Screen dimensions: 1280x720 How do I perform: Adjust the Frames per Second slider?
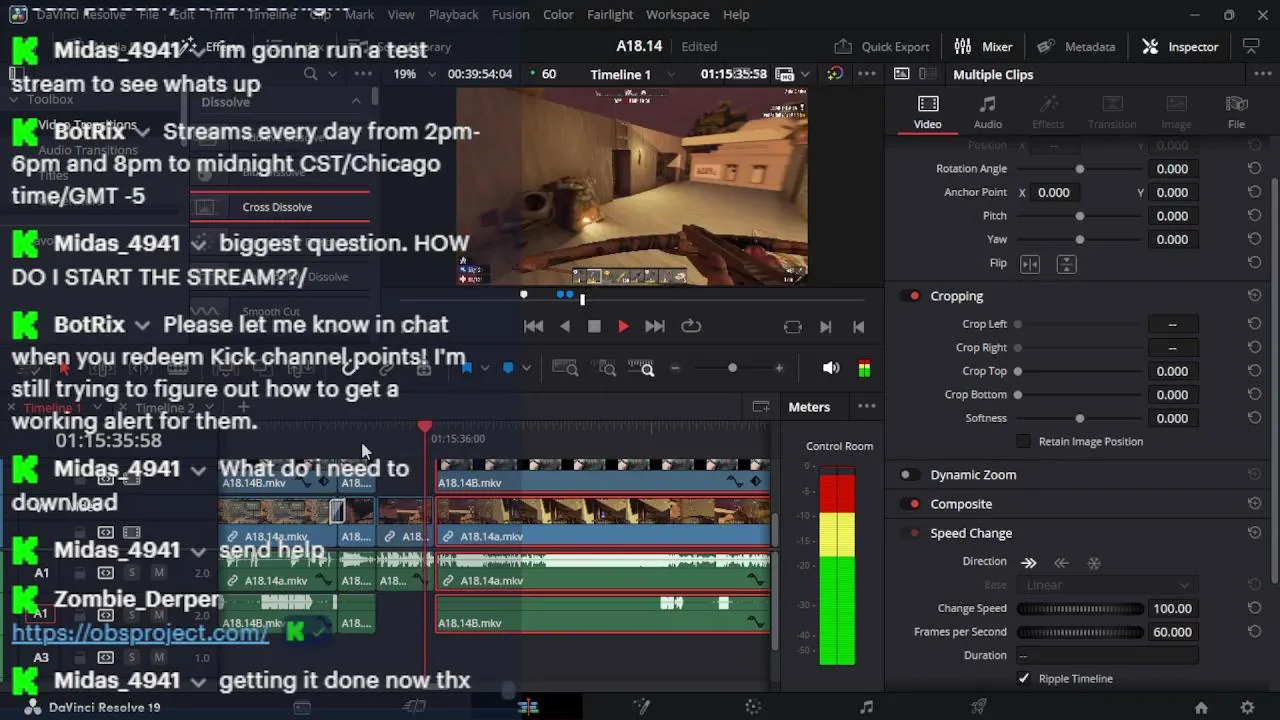(x=1080, y=632)
